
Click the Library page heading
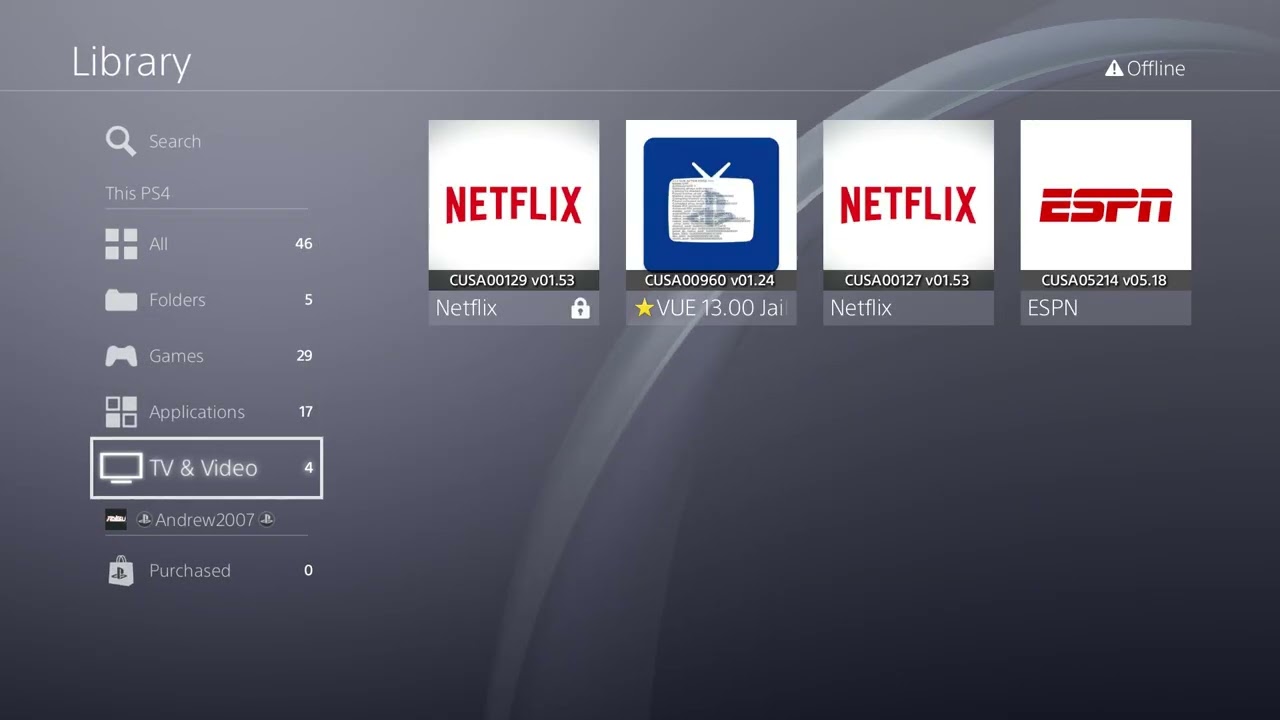(131, 62)
